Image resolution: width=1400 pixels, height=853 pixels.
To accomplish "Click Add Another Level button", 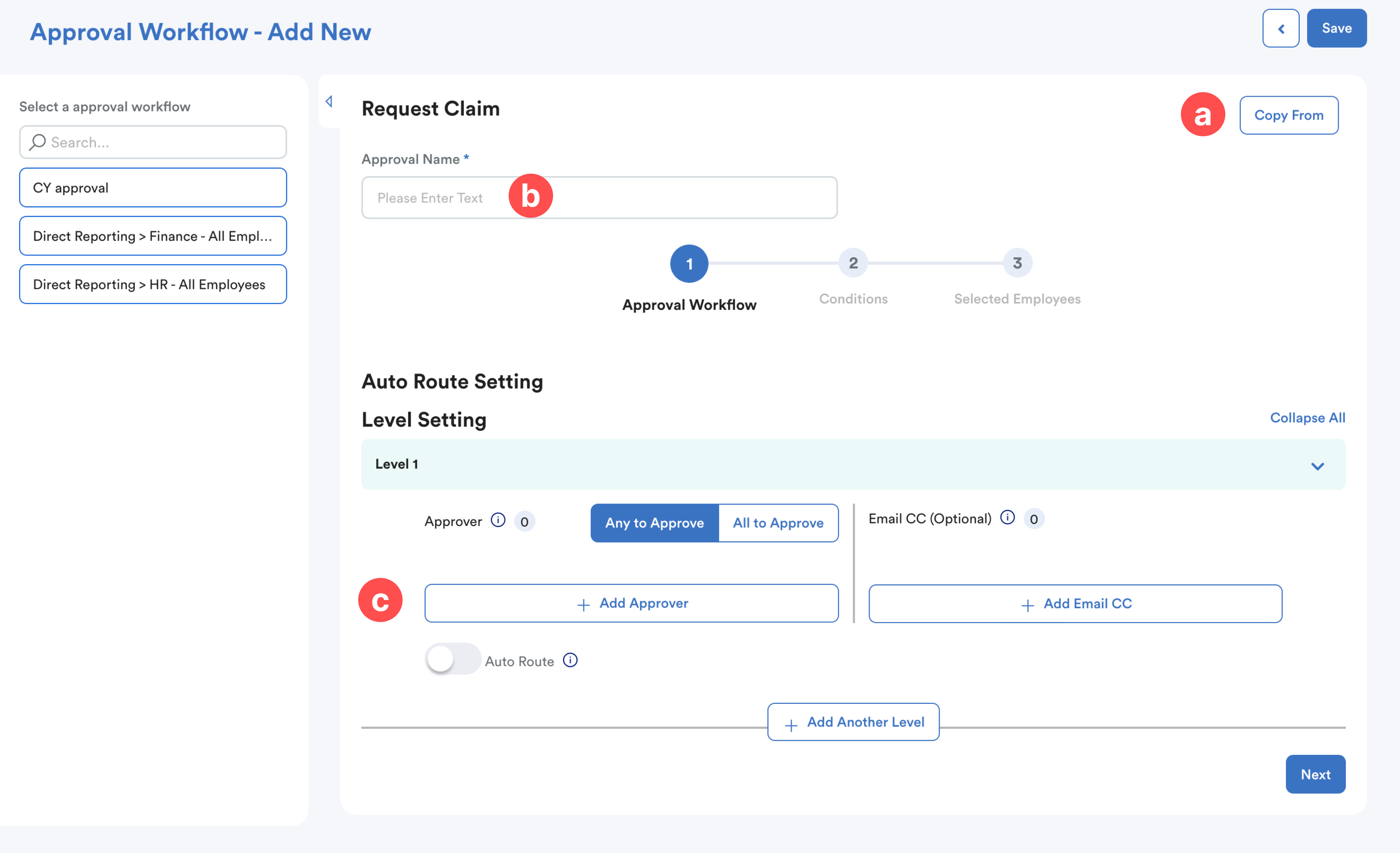I will 853,722.
